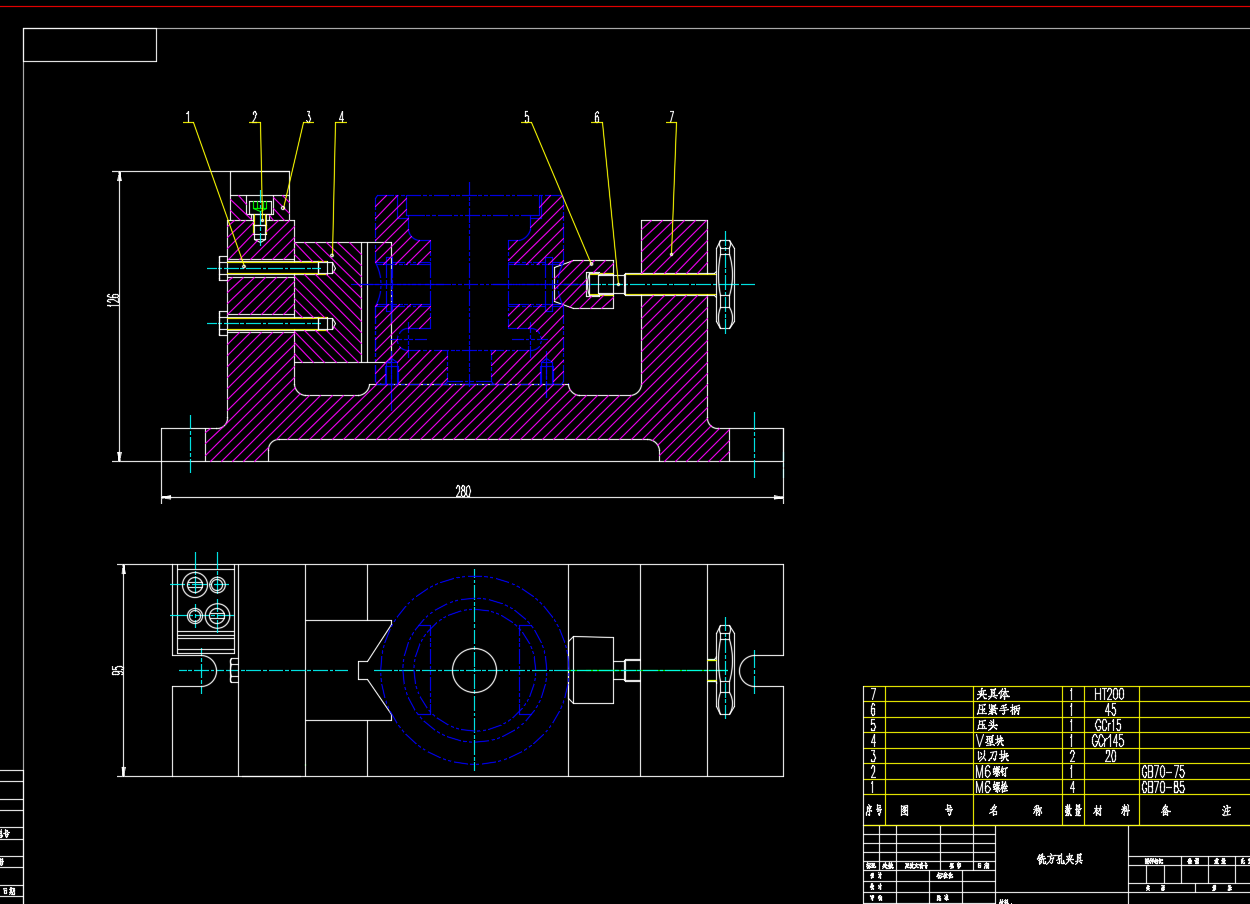This screenshot has height=904, width=1250.
Task: Click the 铣方孔夹具 drawing title text
Action: tap(1060, 859)
